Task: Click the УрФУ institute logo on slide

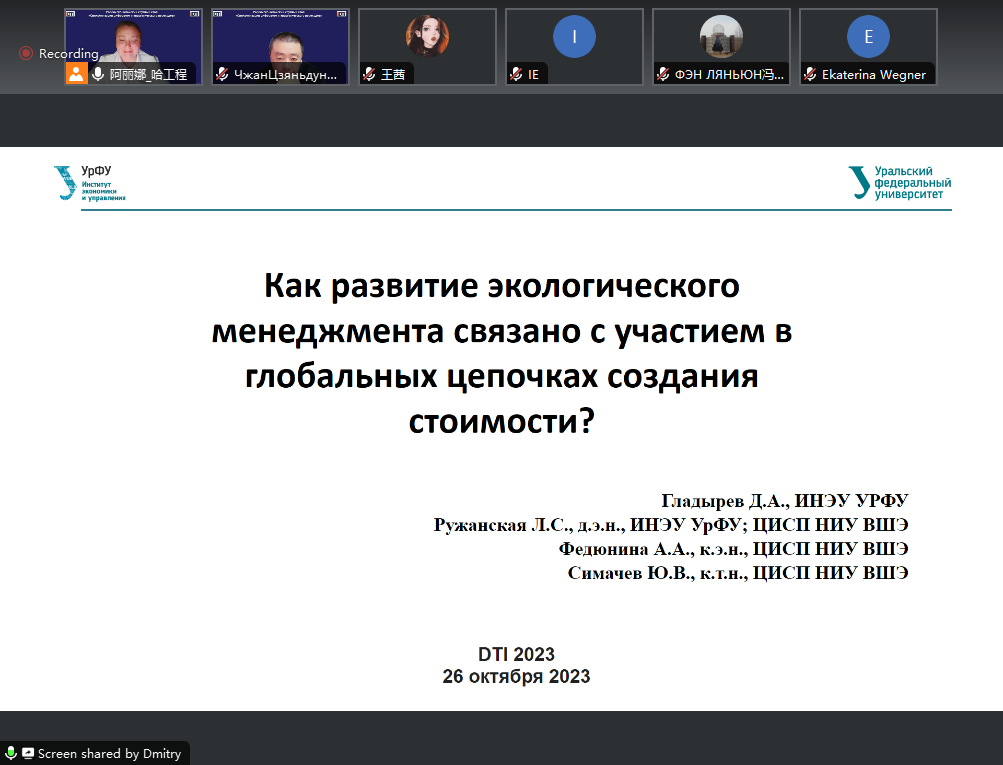Action: (90, 183)
